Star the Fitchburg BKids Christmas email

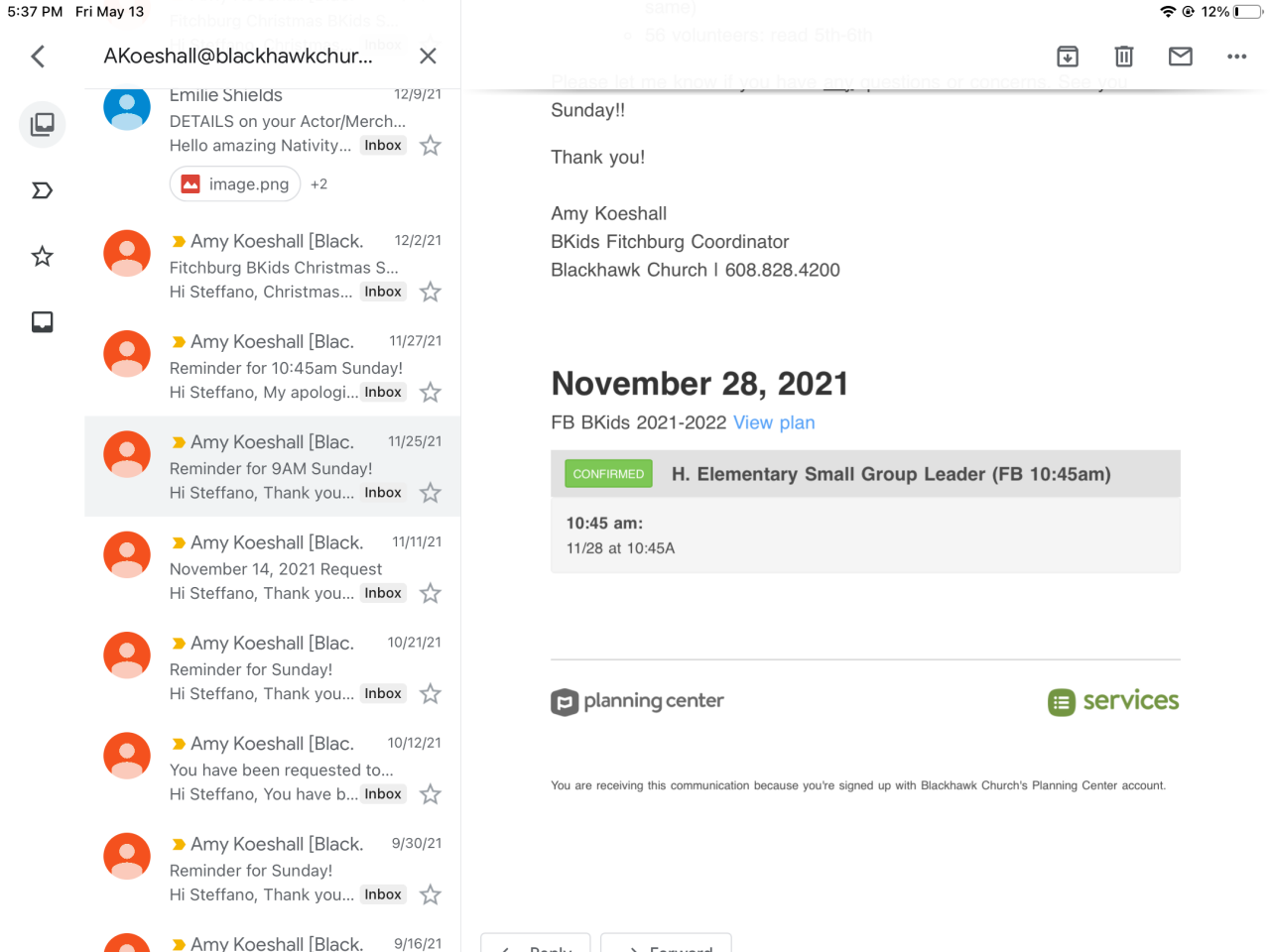pos(431,292)
